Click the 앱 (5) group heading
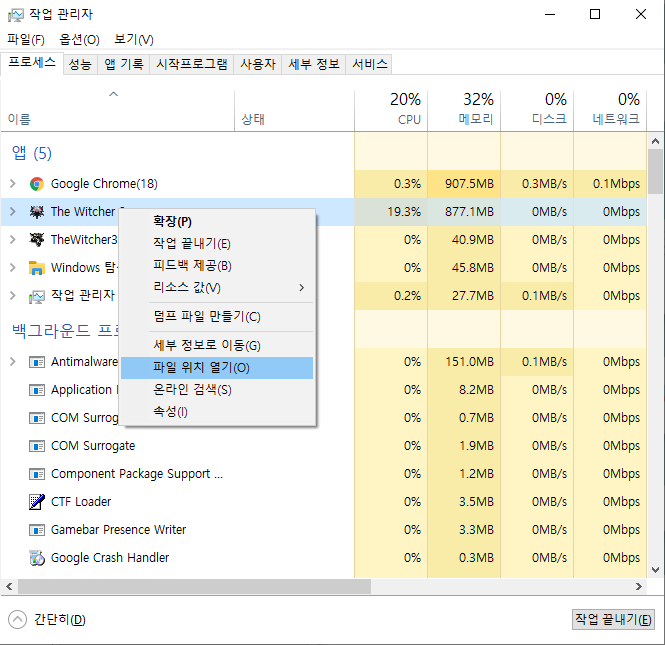 click(32, 153)
